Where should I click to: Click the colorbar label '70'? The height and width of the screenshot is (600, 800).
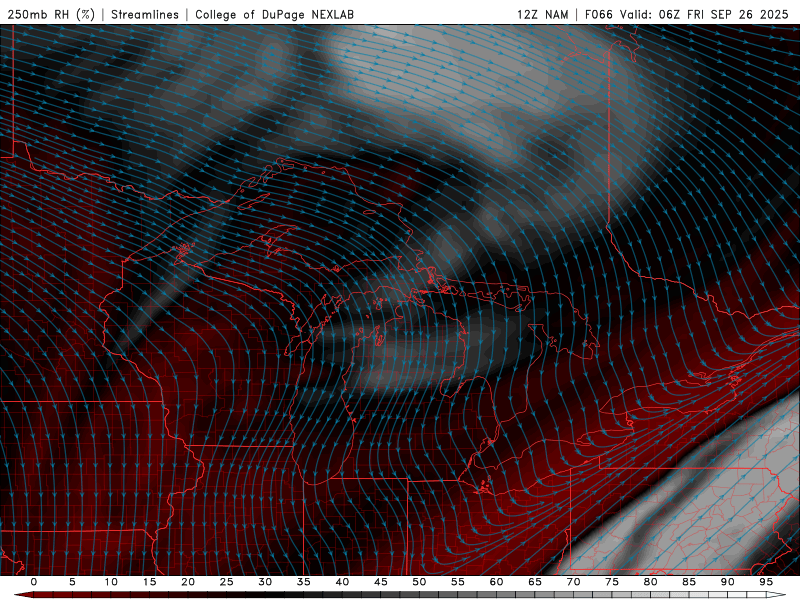coord(573,582)
